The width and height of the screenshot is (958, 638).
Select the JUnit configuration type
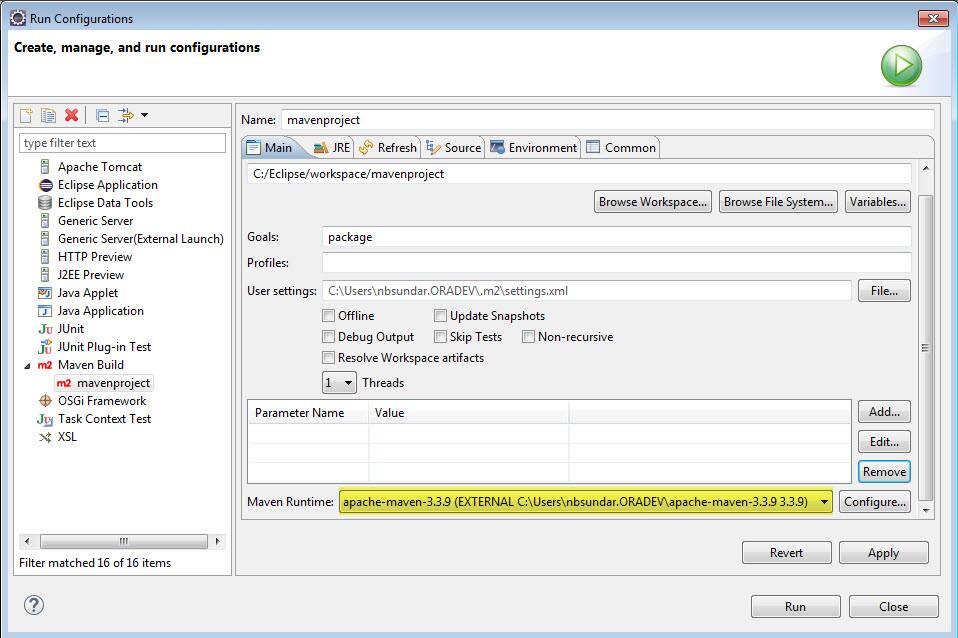(70, 328)
